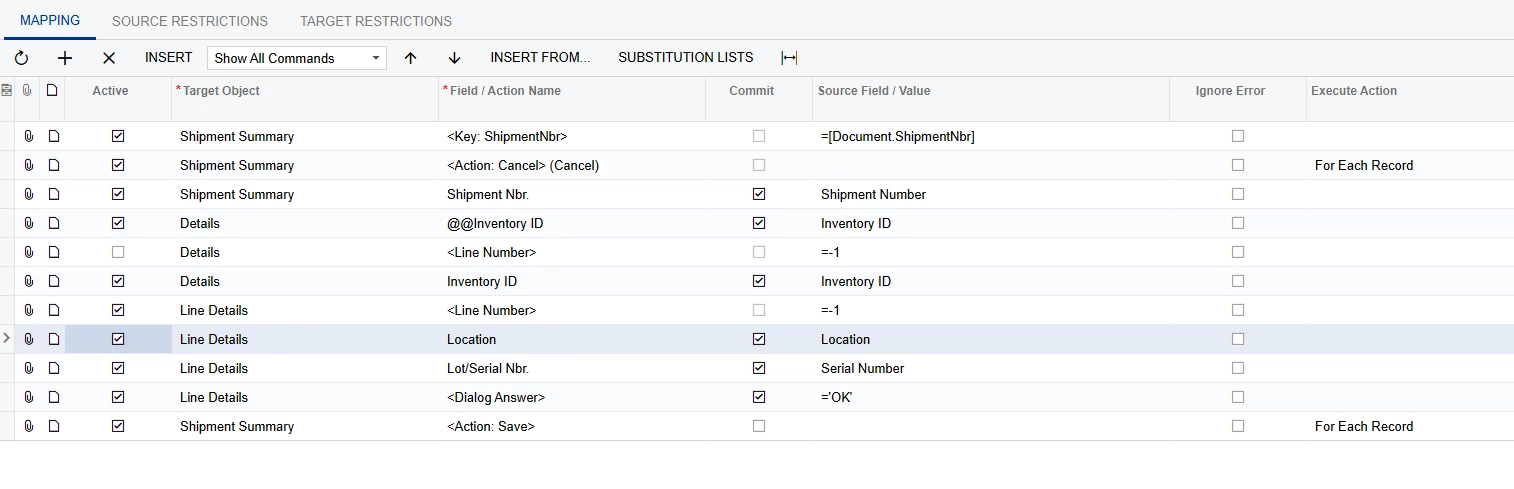The height and width of the screenshot is (489, 1514).
Task: Add a new row with the plus icon
Action: coord(65,58)
